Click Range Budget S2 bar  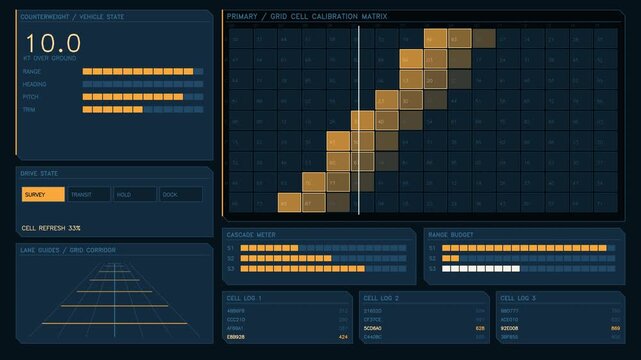(529, 258)
